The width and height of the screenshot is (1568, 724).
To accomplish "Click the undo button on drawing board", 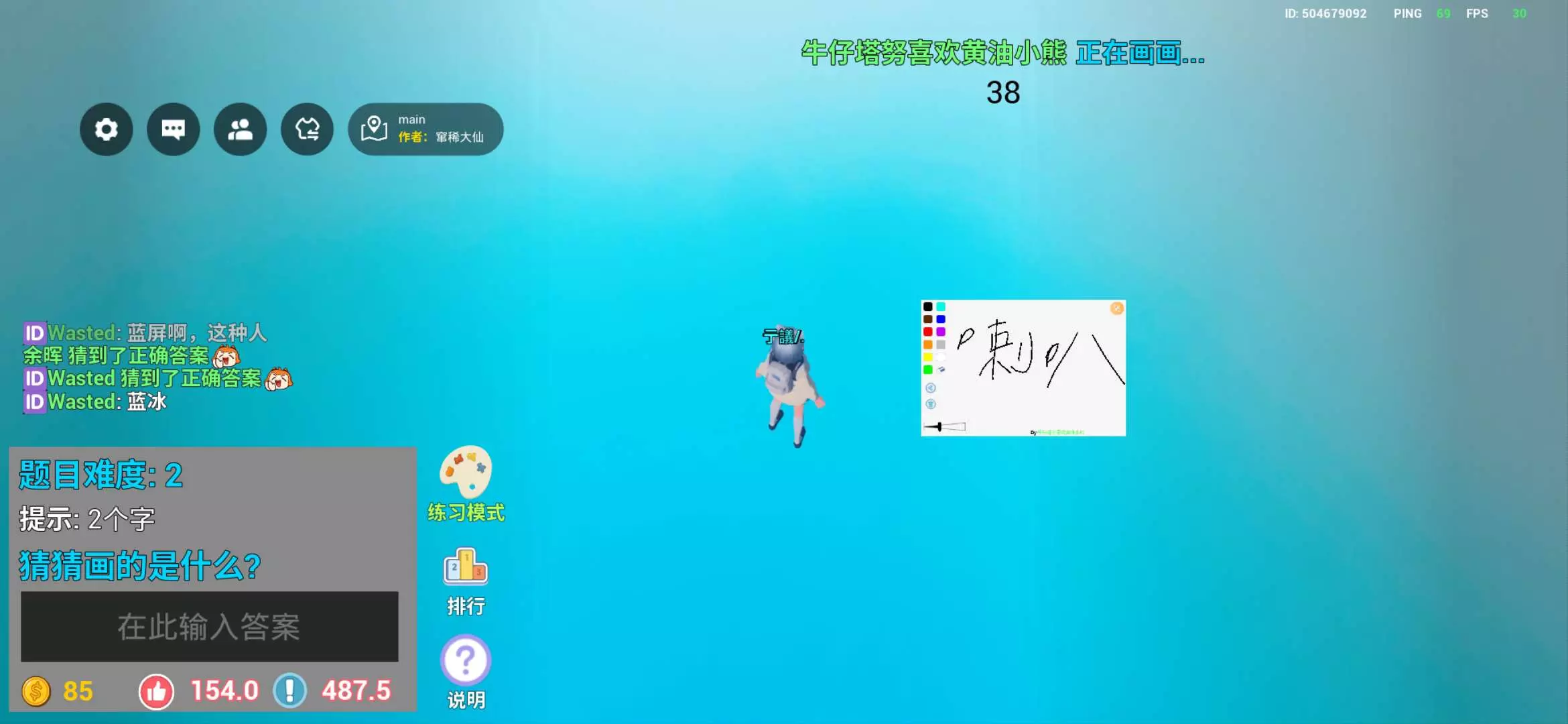I will pyautogui.click(x=931, y=388).
